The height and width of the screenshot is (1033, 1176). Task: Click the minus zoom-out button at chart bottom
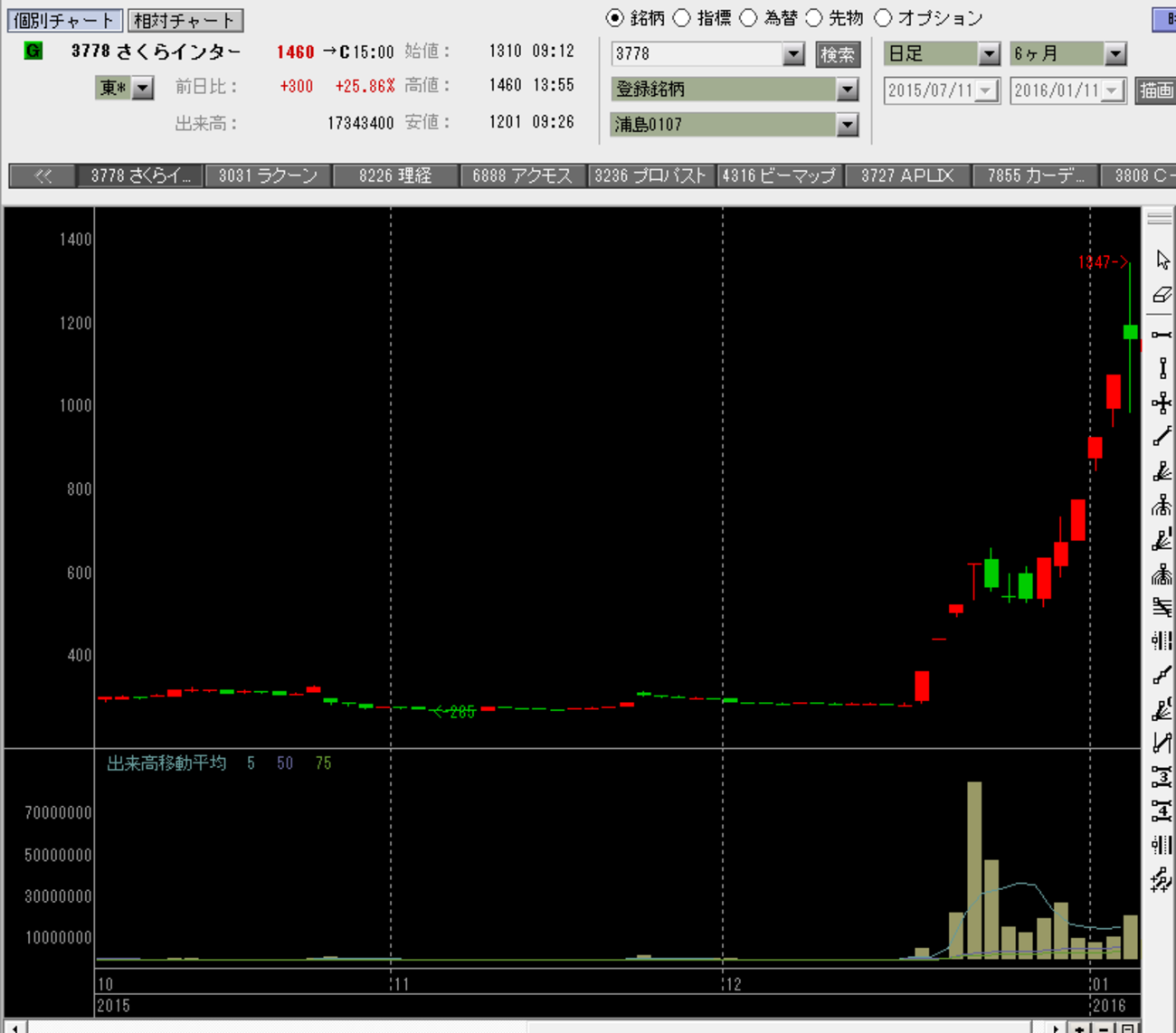tap(1103, 1028)
